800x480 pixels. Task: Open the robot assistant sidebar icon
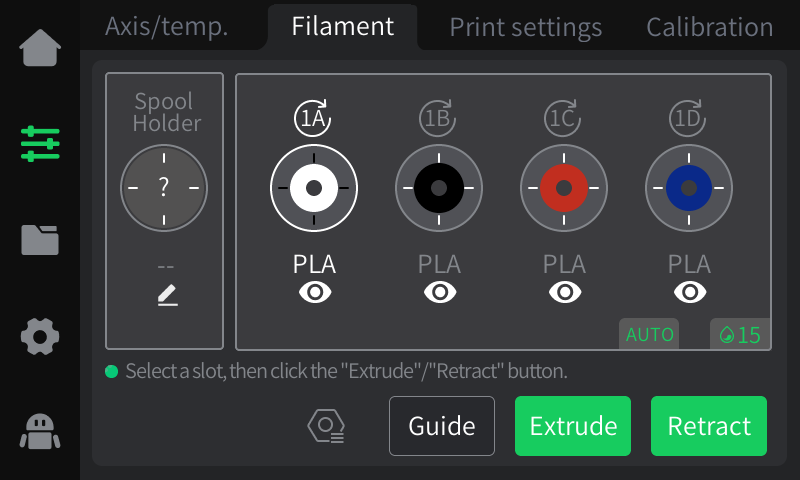pos(40,430)
